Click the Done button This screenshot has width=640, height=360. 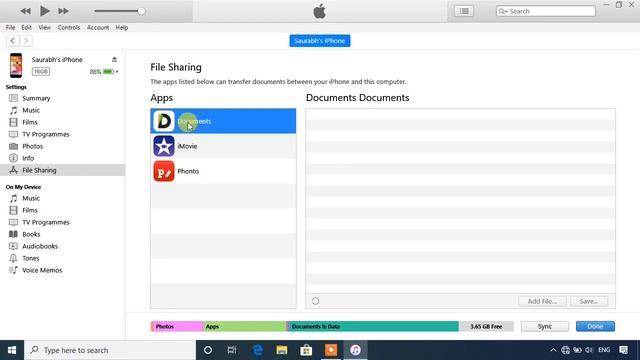(595, 327)
